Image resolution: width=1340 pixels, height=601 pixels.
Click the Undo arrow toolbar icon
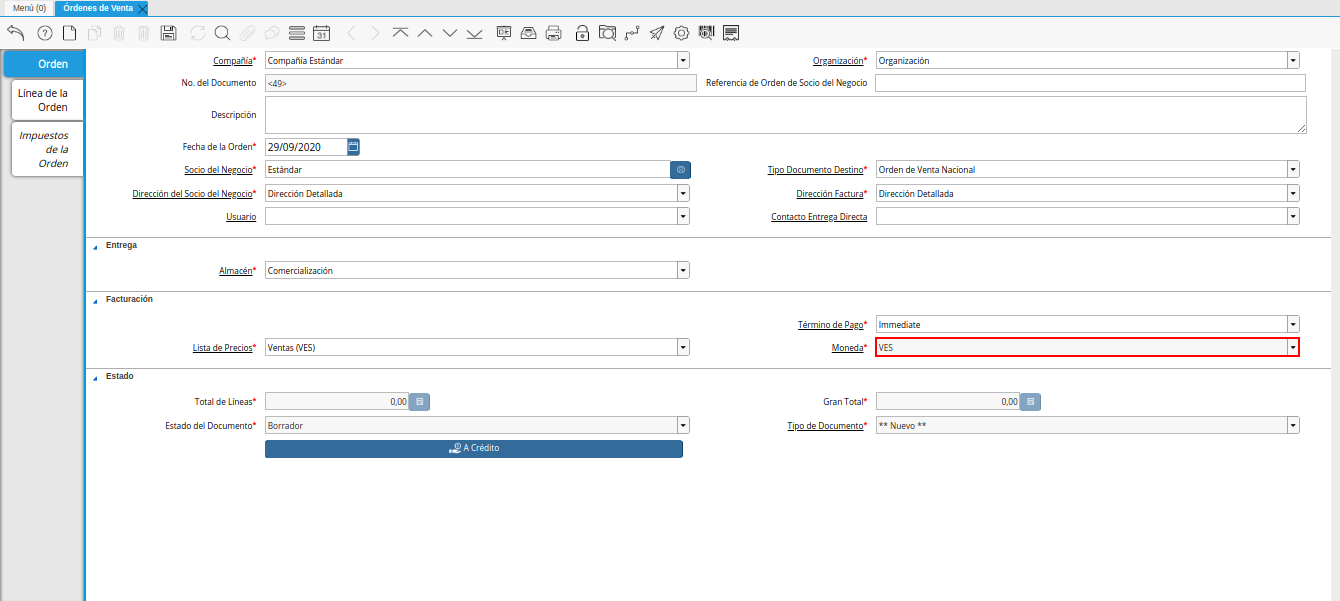15,33
